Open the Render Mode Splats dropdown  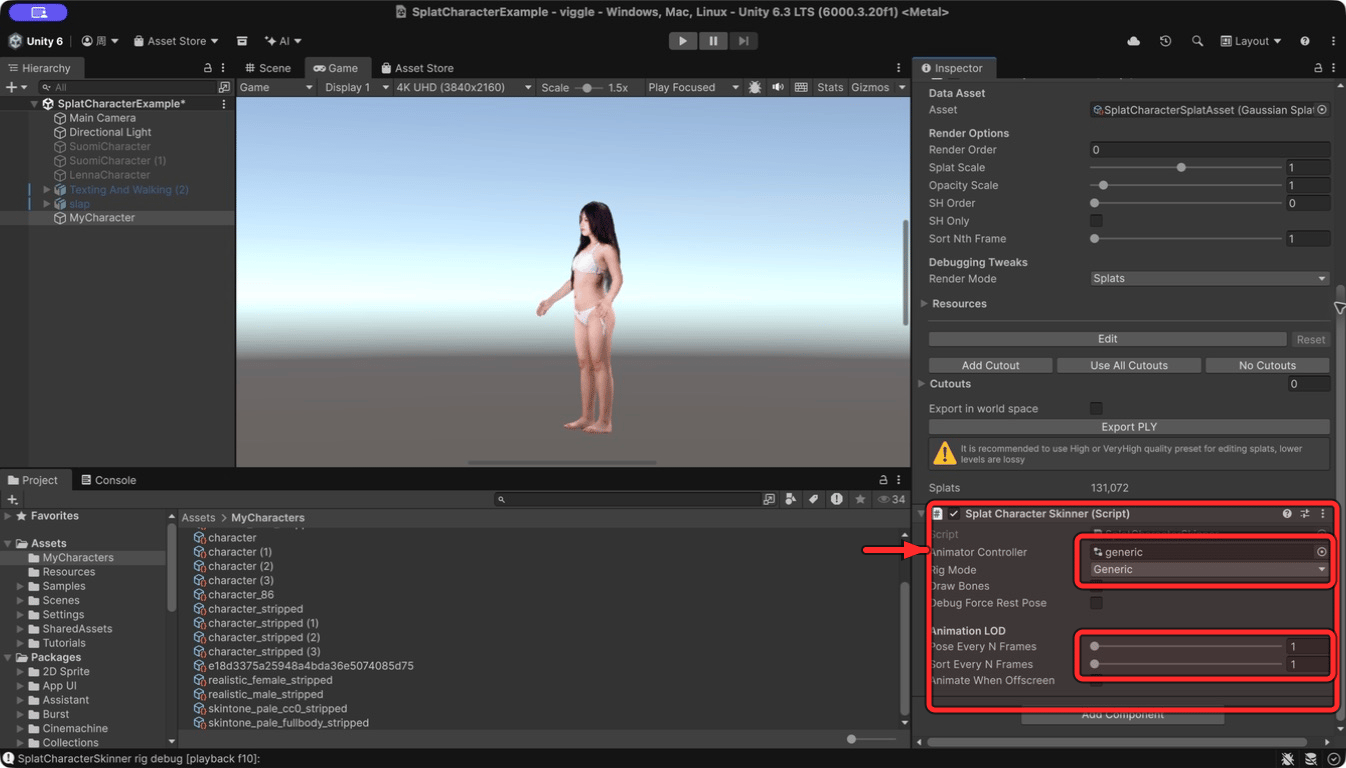pos(1209,278)
